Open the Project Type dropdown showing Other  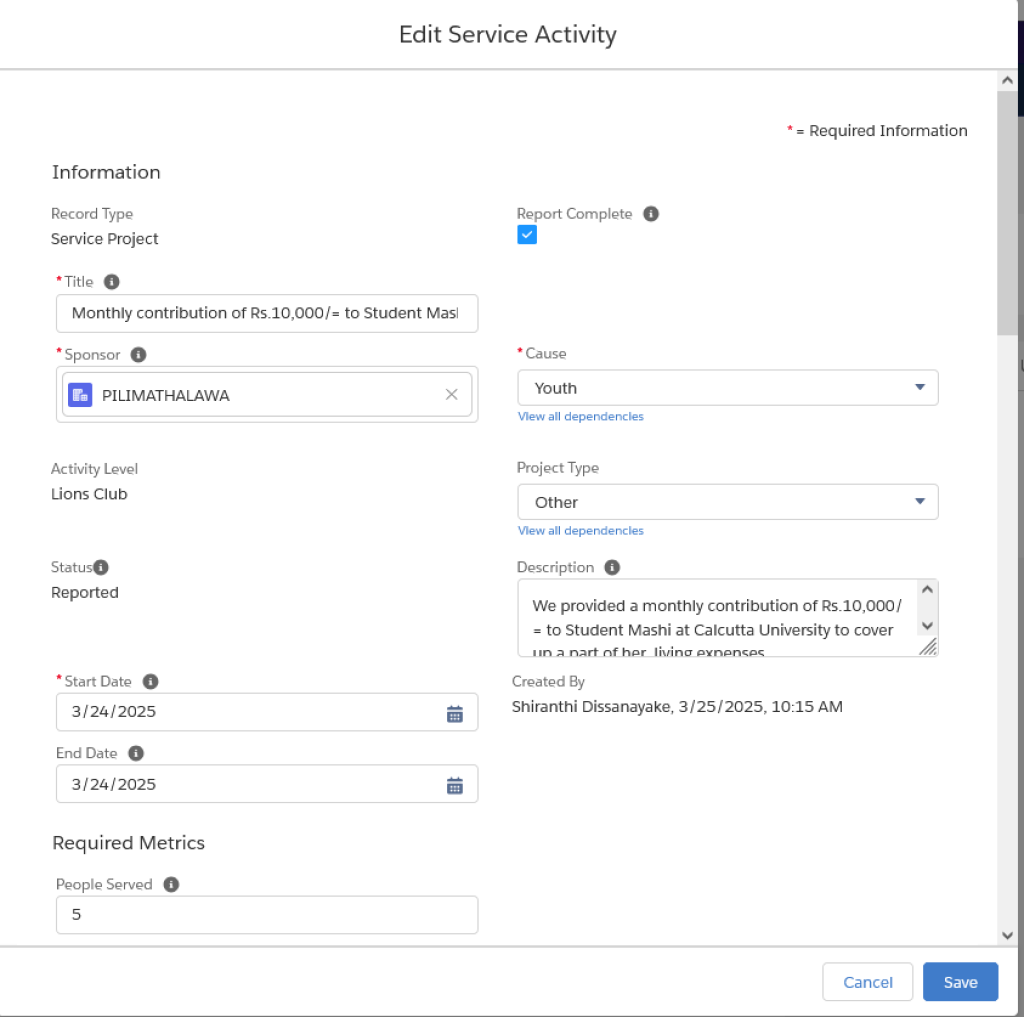pos(728,502)
